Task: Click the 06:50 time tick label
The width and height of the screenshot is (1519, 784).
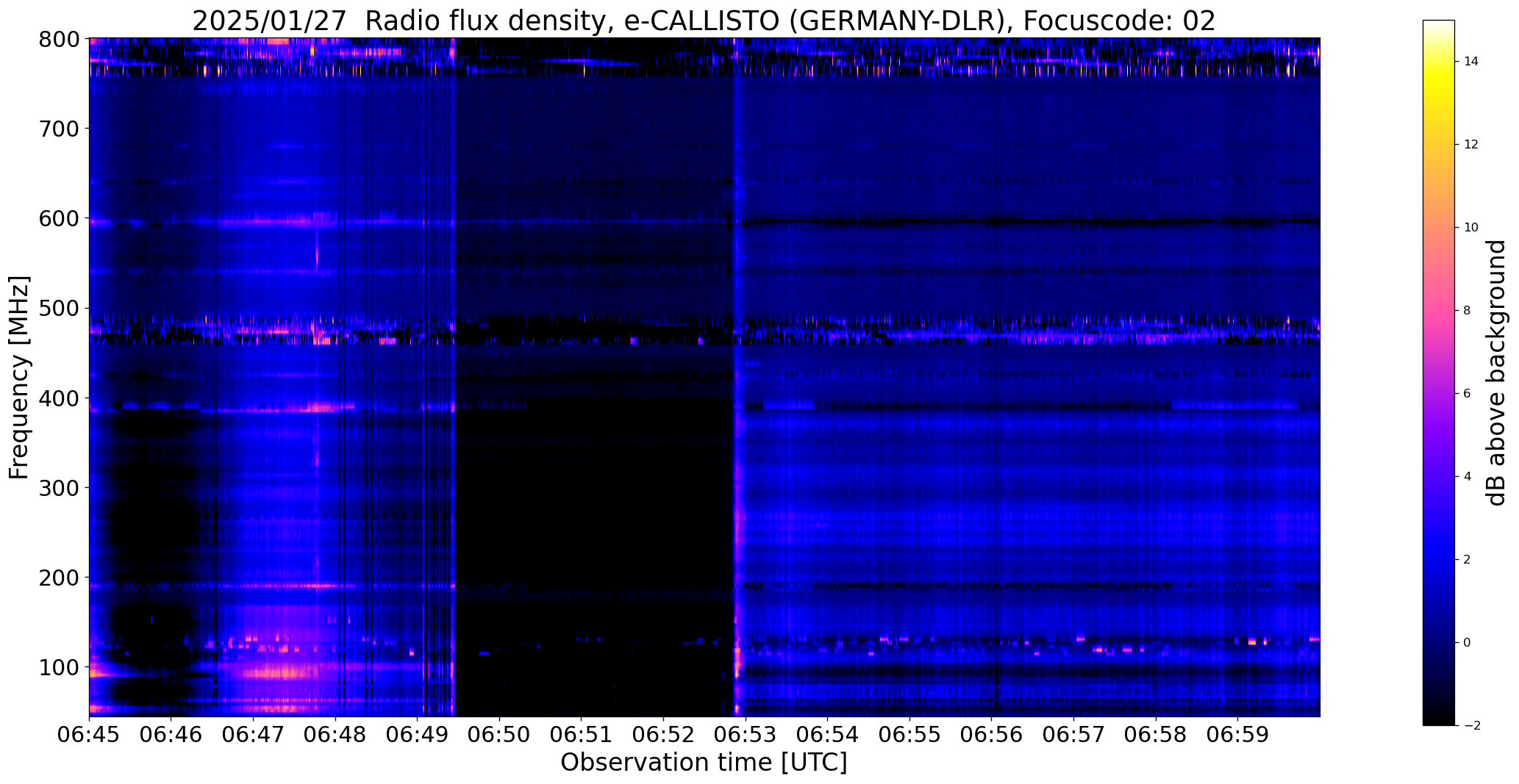Action: 500,735
